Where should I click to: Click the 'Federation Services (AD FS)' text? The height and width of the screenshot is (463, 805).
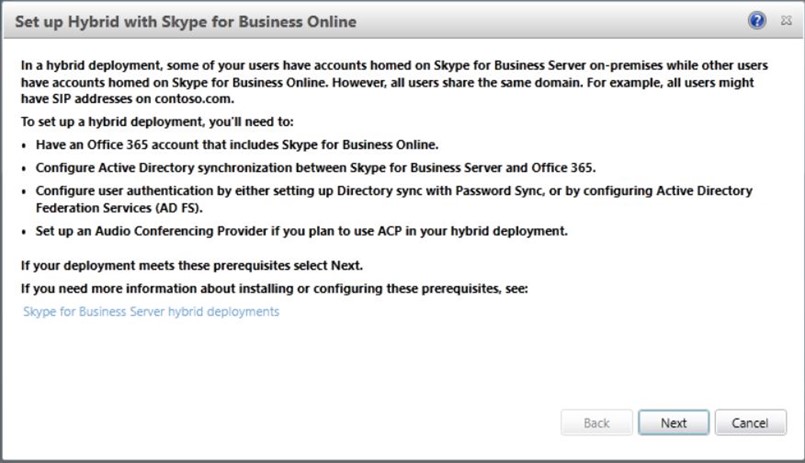[x=119, y=208]
